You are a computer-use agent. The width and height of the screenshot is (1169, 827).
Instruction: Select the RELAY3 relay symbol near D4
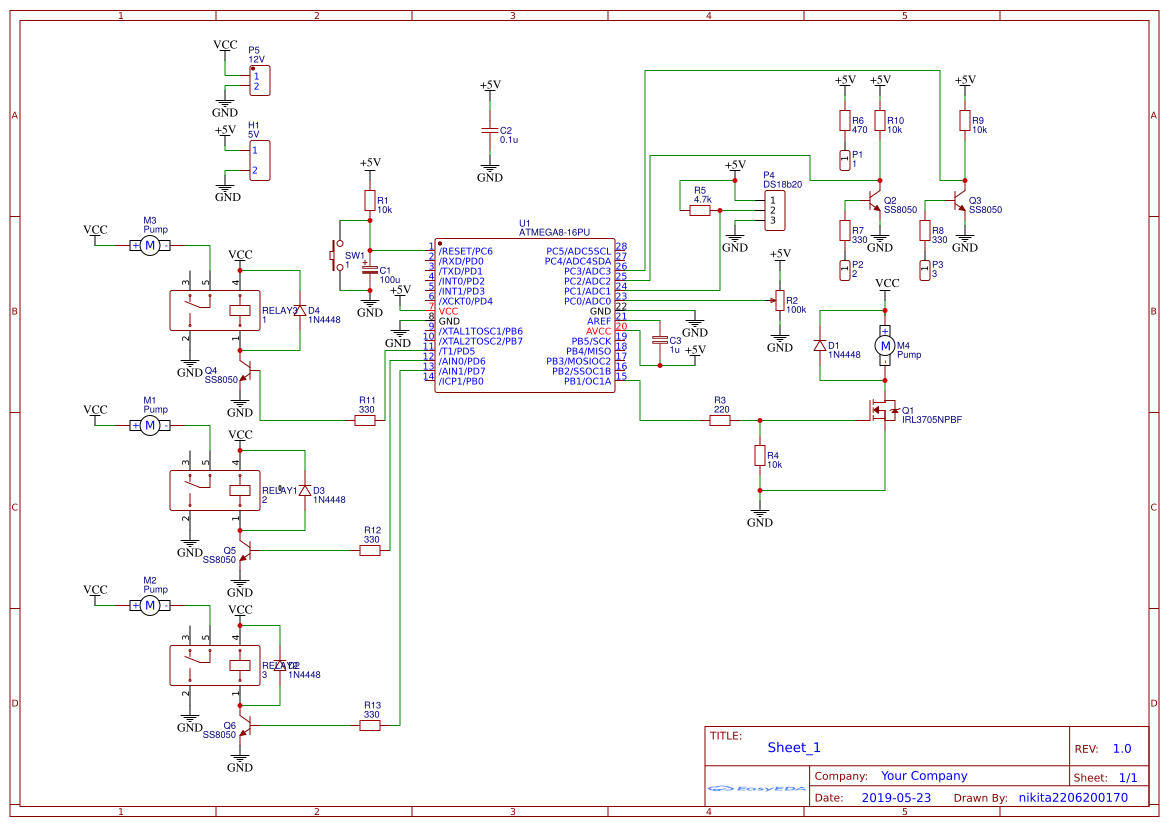(215, 310)
